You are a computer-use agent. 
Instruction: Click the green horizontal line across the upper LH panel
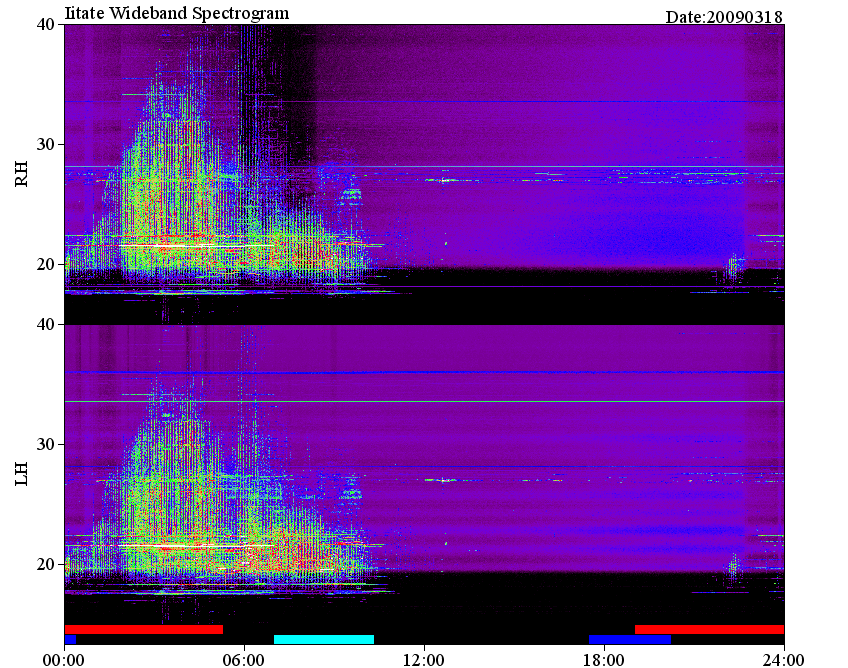(425, 401)
